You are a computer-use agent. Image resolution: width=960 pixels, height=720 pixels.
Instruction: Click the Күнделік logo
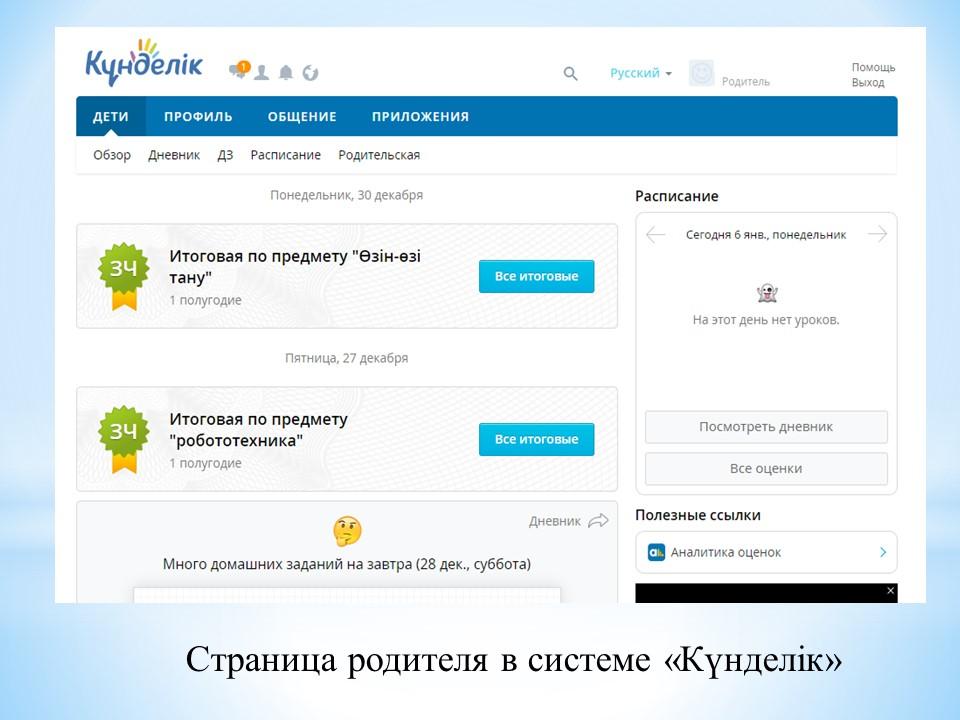pos(144,62)
